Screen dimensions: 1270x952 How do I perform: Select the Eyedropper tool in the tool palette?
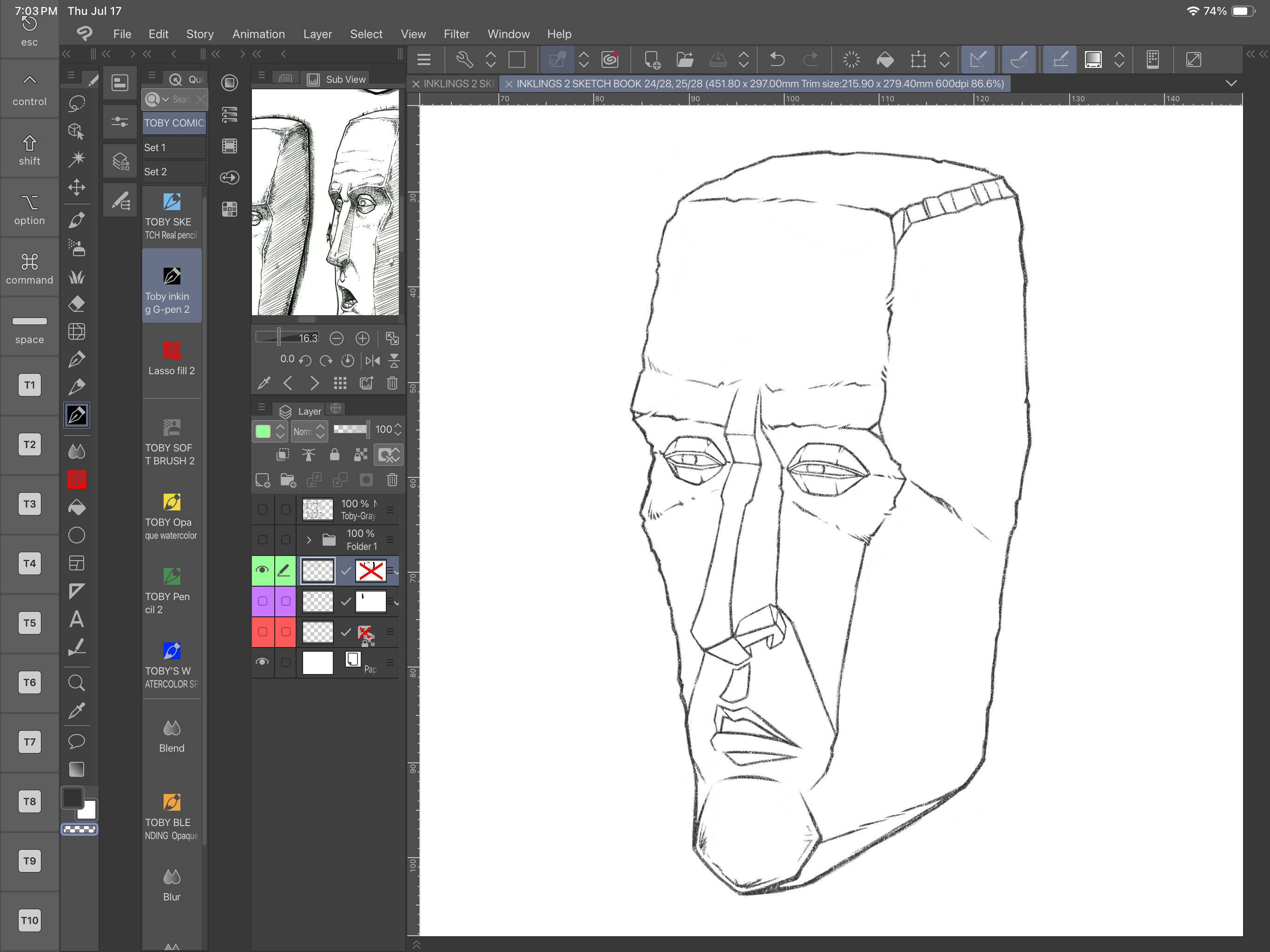click(76, 711)
